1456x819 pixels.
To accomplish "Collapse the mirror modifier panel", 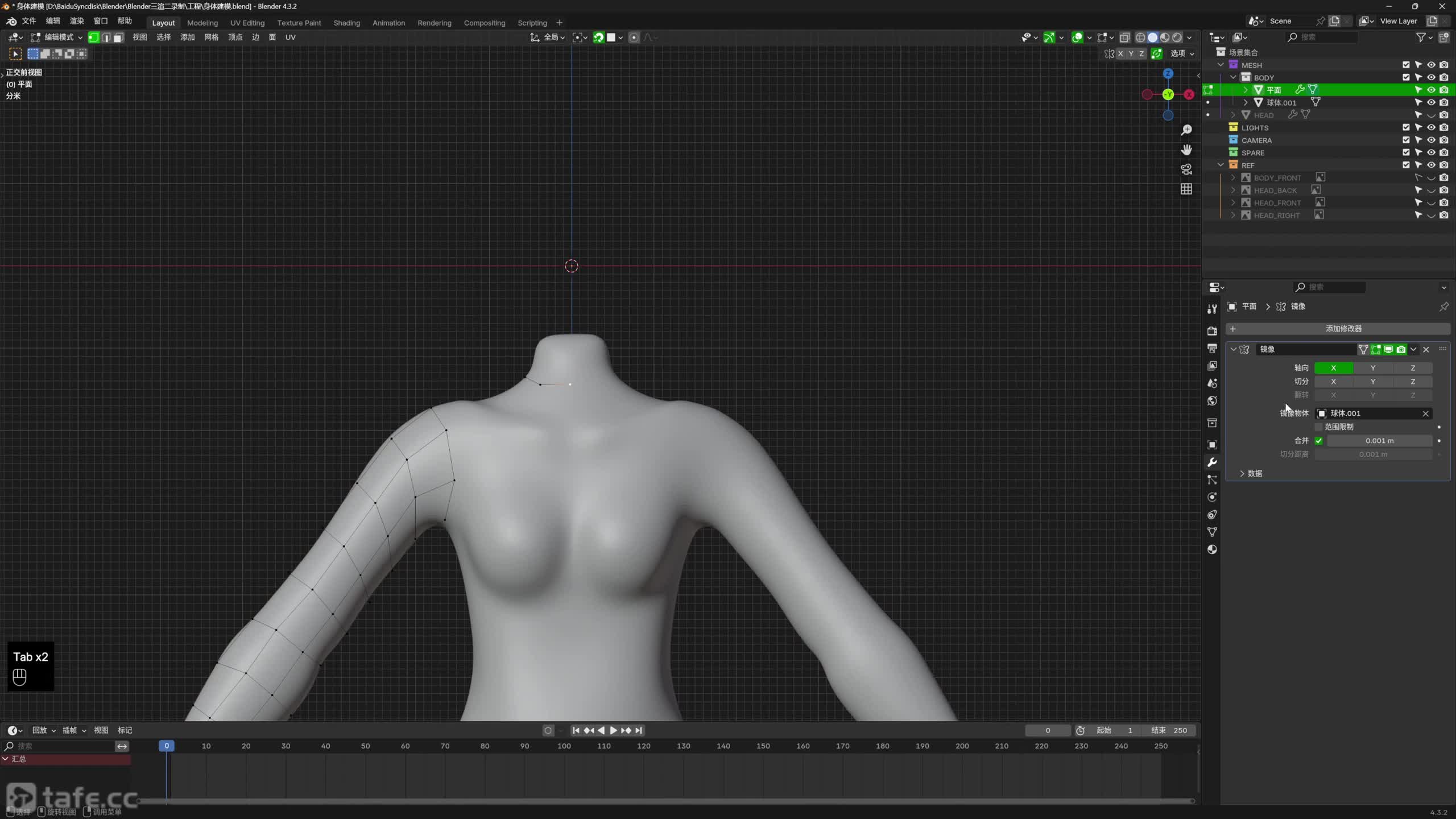I will pos(1233,349).
